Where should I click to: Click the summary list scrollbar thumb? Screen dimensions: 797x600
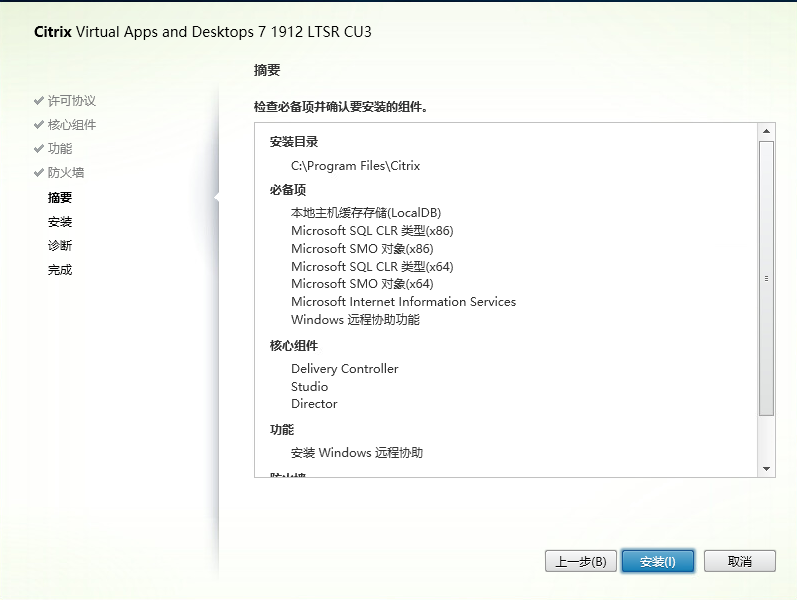point(767,278)
